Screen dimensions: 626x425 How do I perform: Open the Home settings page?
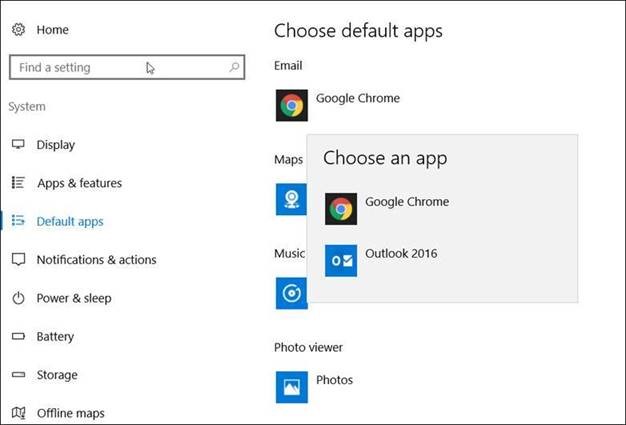(x=52, y=30)
